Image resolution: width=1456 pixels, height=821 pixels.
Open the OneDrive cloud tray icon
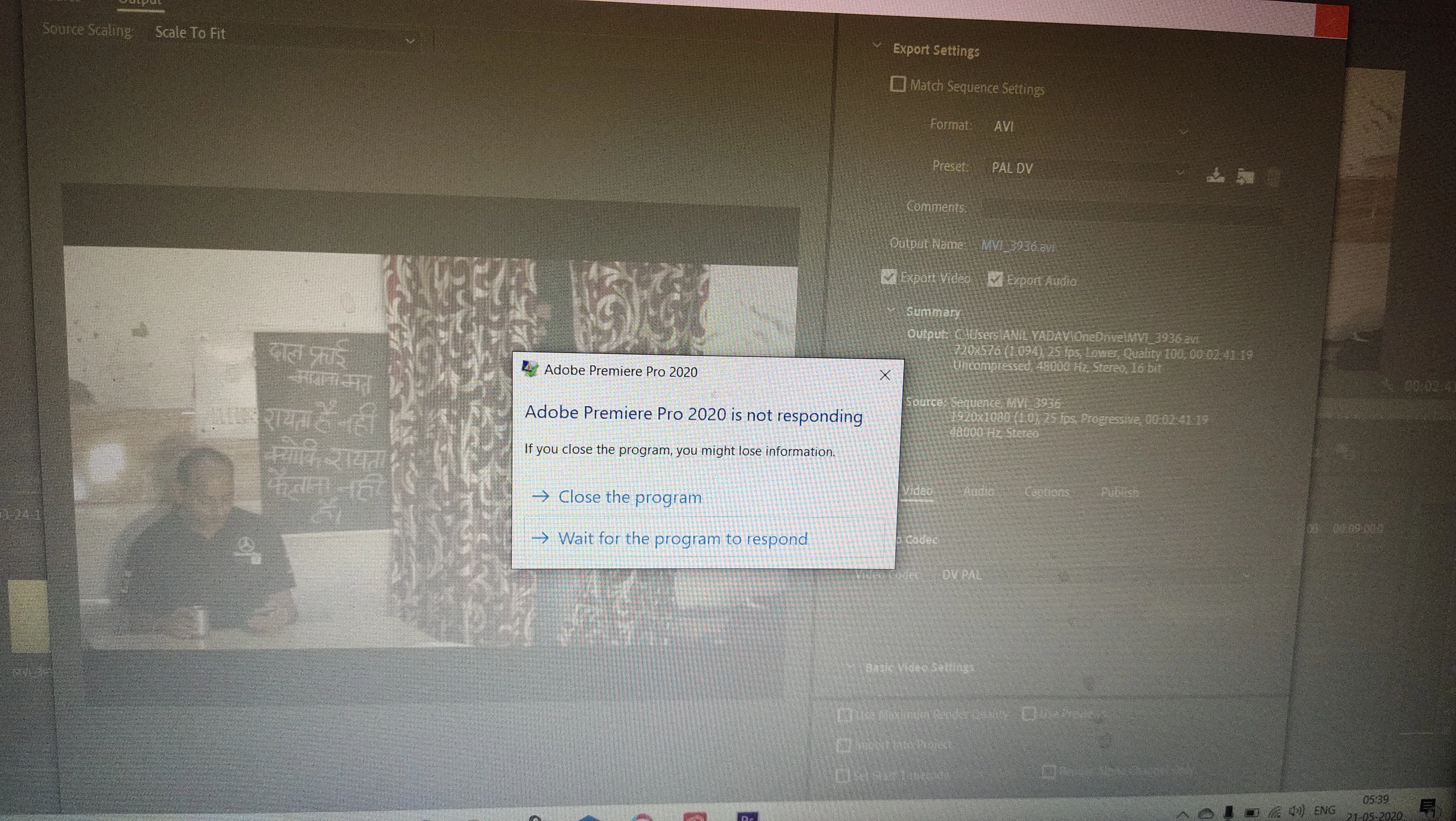[1206, 813]
